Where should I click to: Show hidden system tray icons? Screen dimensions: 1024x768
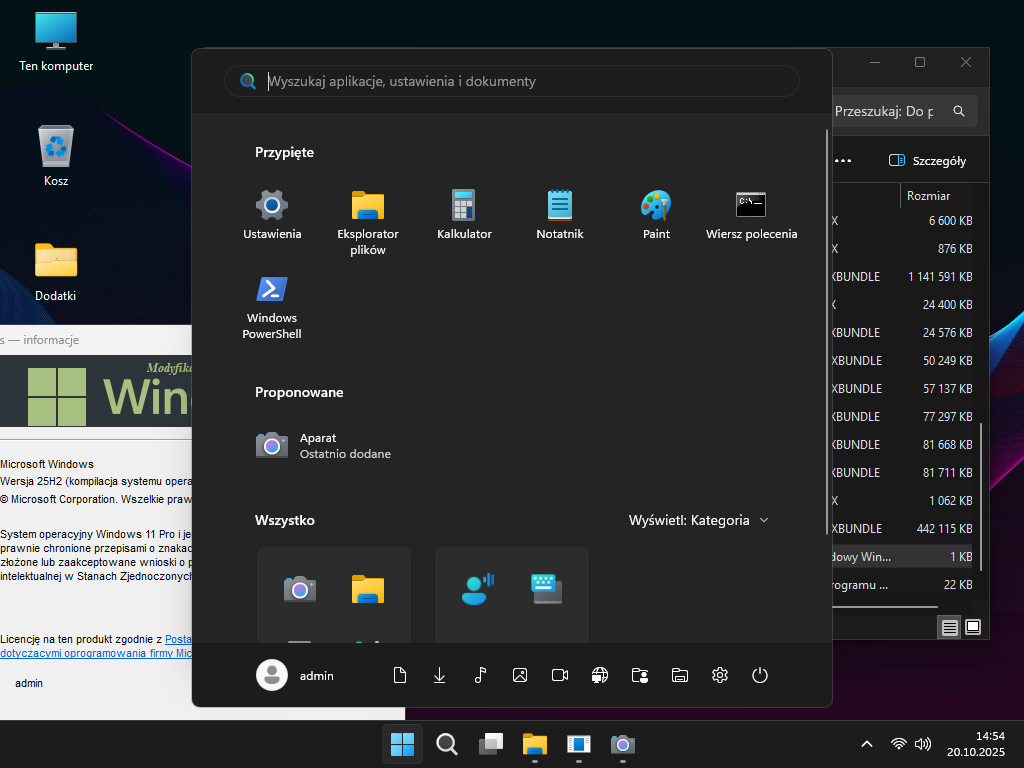867,744
